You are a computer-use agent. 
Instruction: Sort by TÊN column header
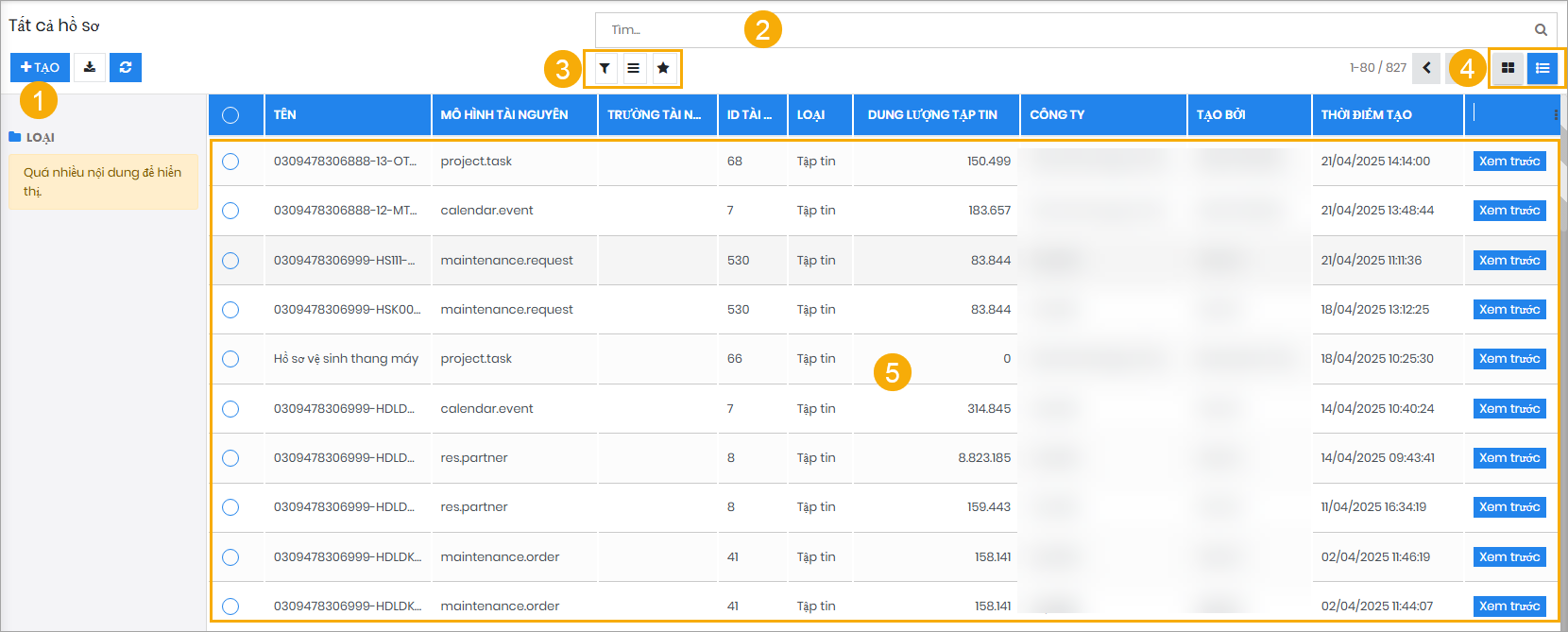click(348, 114)
